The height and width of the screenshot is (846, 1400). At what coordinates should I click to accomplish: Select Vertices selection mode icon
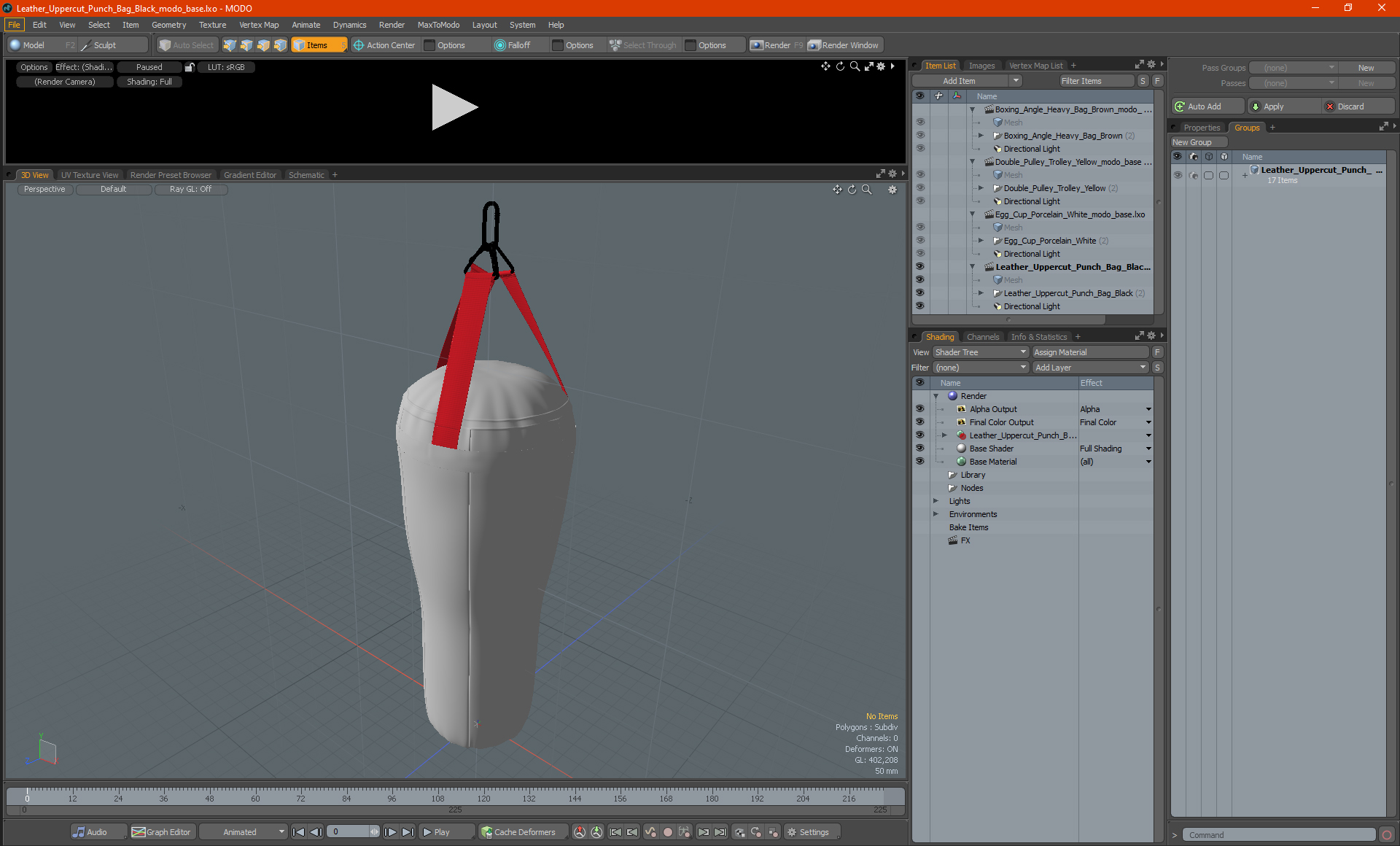(x=230, y=45)
